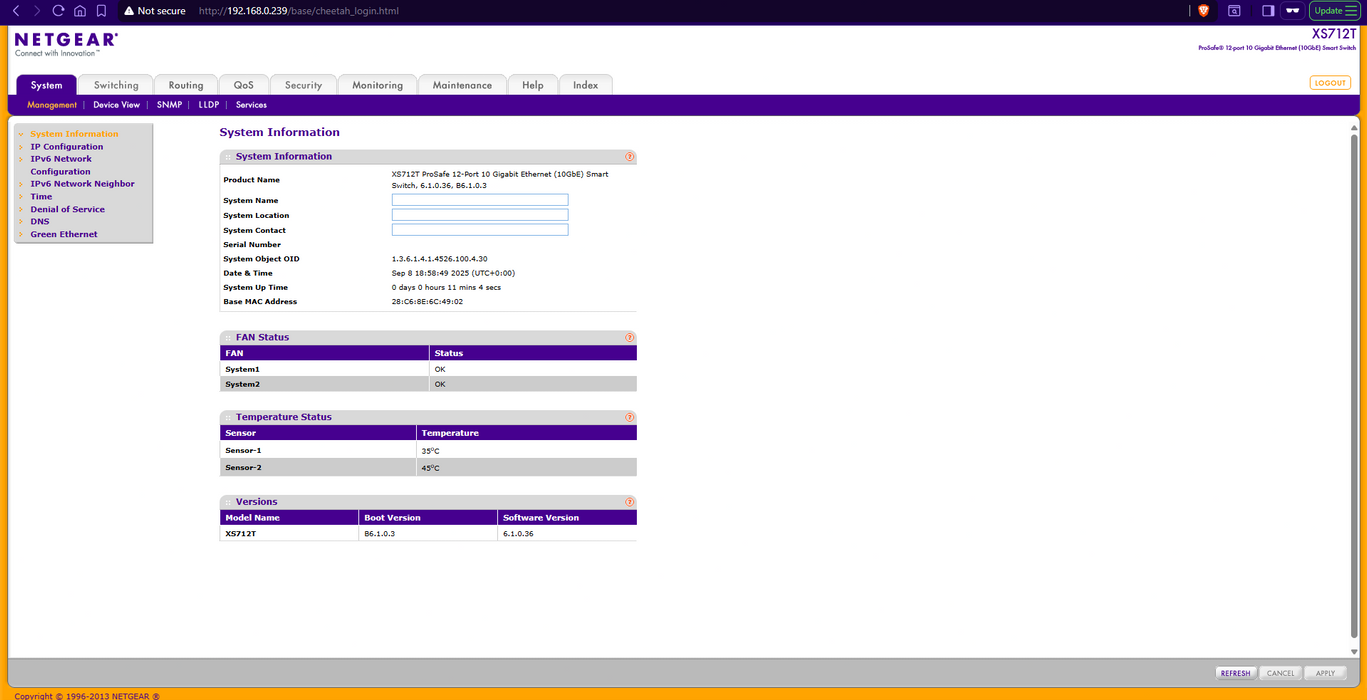The width and height of the screenshot is (1367, 700).
Task: Open browser home page icon
Action: 80,10
